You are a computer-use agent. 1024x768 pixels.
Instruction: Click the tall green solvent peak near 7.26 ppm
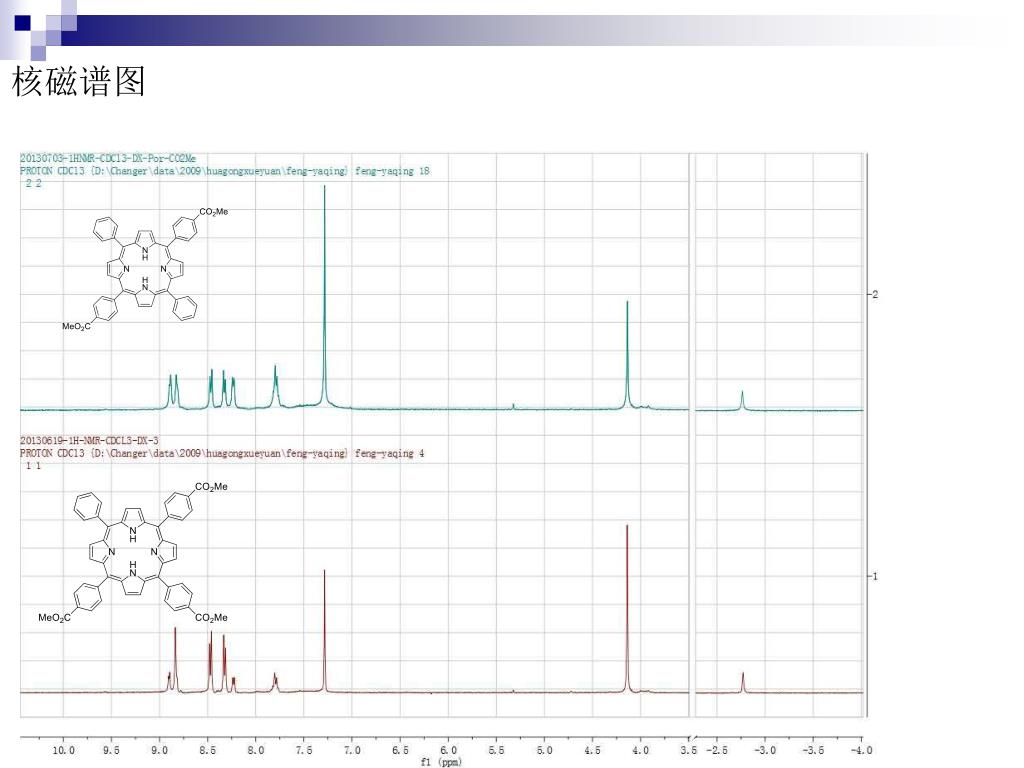(325, 297)
